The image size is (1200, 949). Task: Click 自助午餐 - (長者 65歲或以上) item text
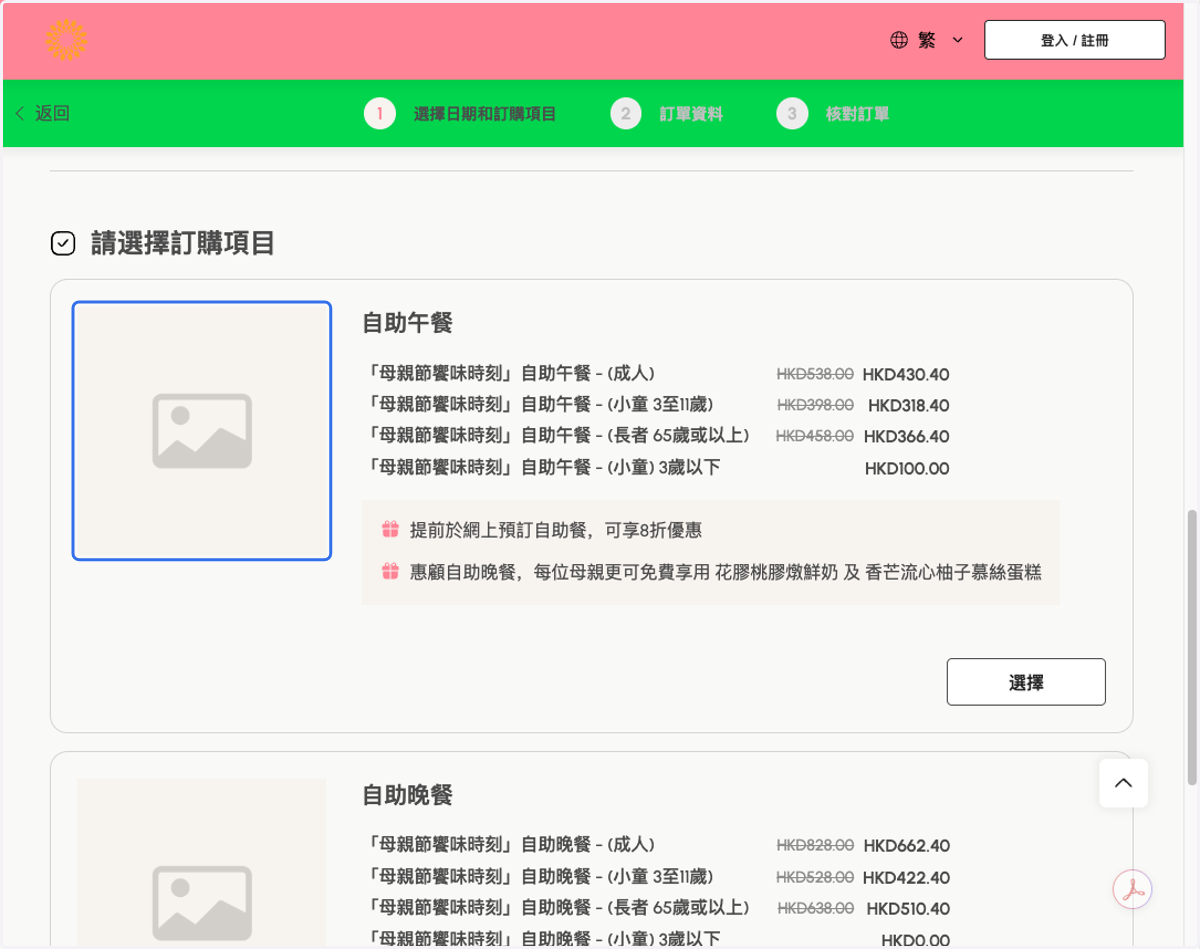click(x=558, y=435)
